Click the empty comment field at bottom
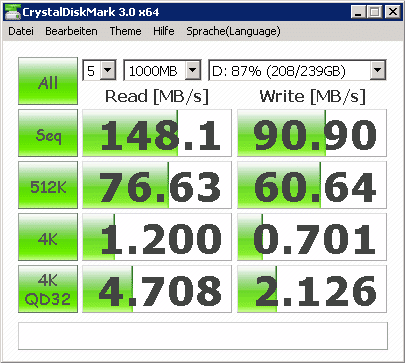Screen dimensions: 405x363 point(203,336)
